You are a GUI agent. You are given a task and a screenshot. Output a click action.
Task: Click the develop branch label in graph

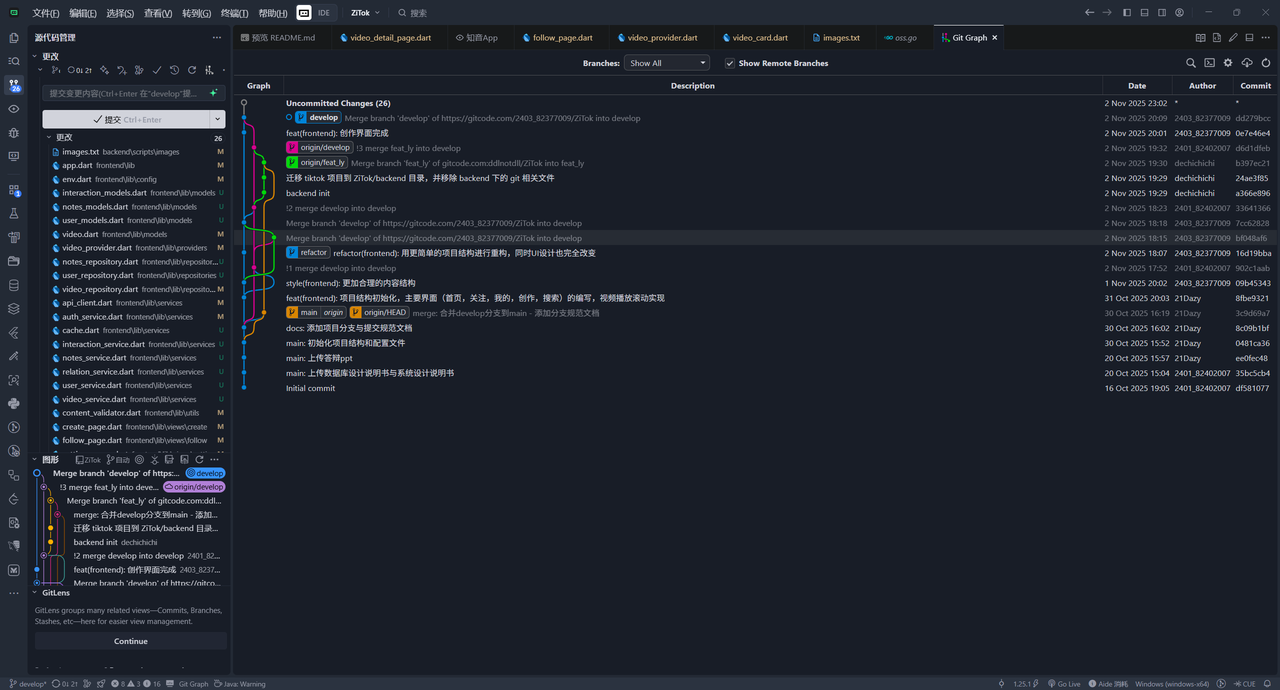pyautogui.click(x=318, y=118)
